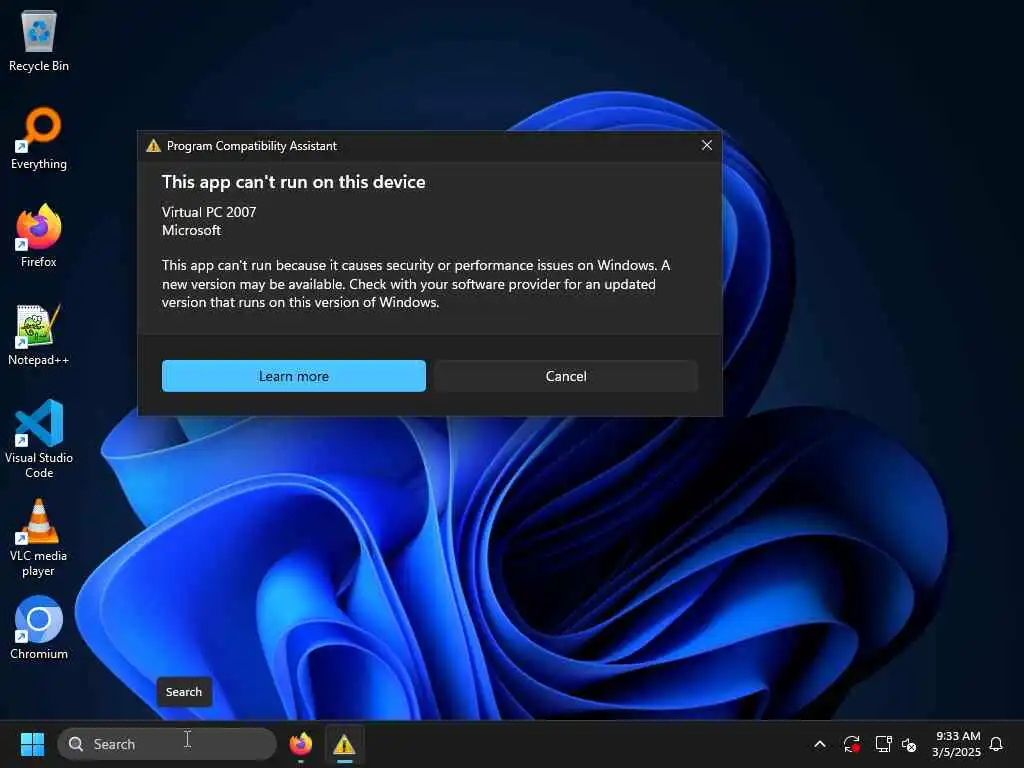Click the Compatibility Assistant warning taskbar icon
Screen dimensions: 1024x768
tap(344, 744)
